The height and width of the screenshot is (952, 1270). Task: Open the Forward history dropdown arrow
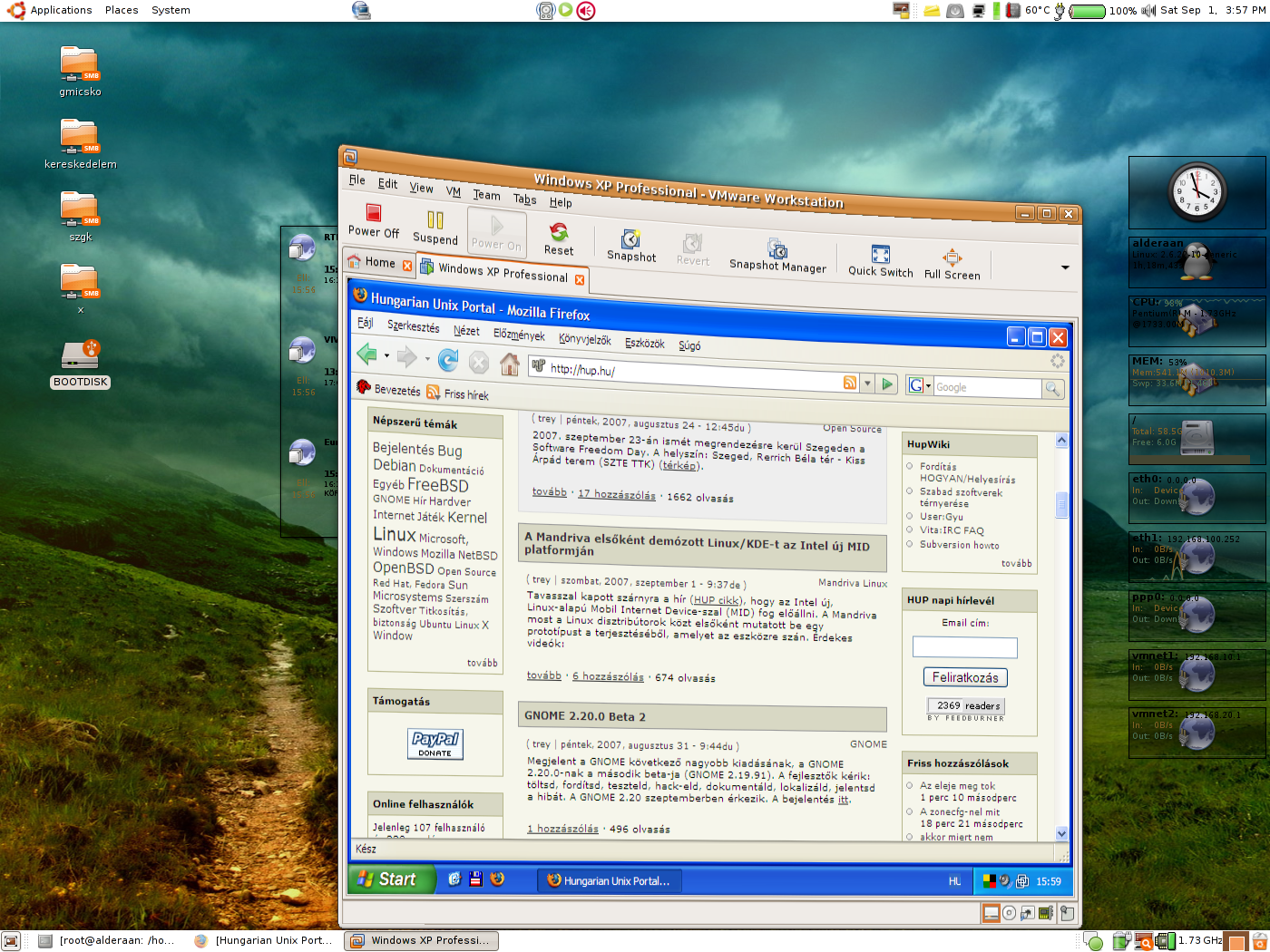click(427, 359)
